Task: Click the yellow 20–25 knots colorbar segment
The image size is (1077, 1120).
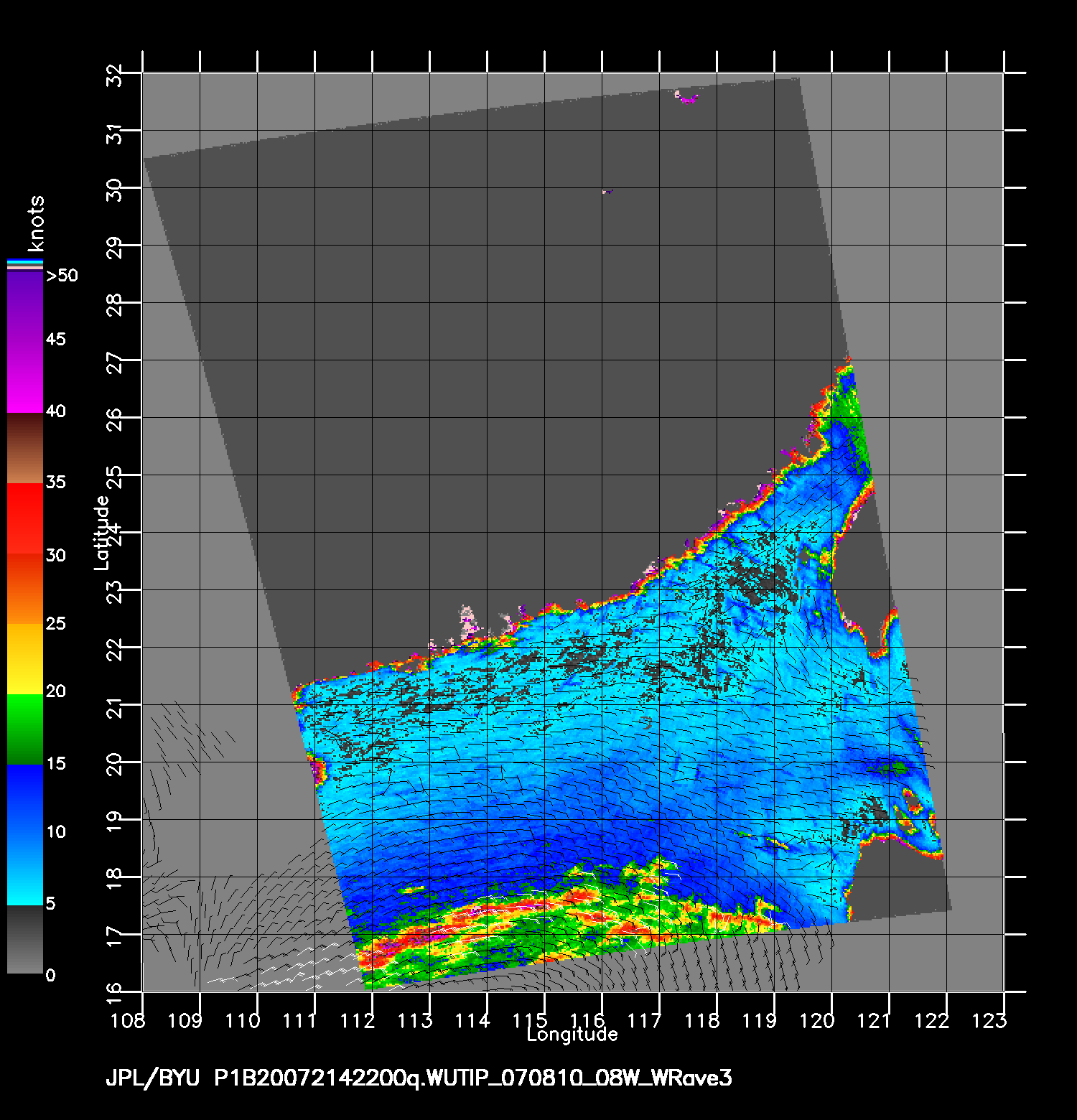Action: click(x=25, y=659)
